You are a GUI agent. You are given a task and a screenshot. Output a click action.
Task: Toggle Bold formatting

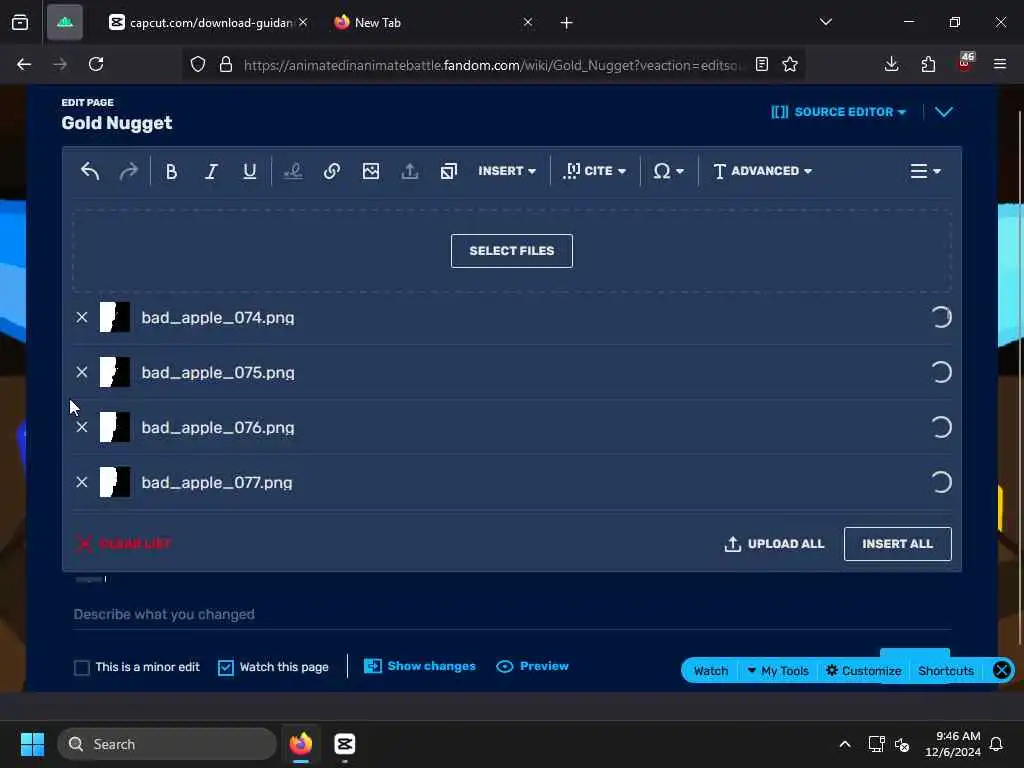(171, 171)
